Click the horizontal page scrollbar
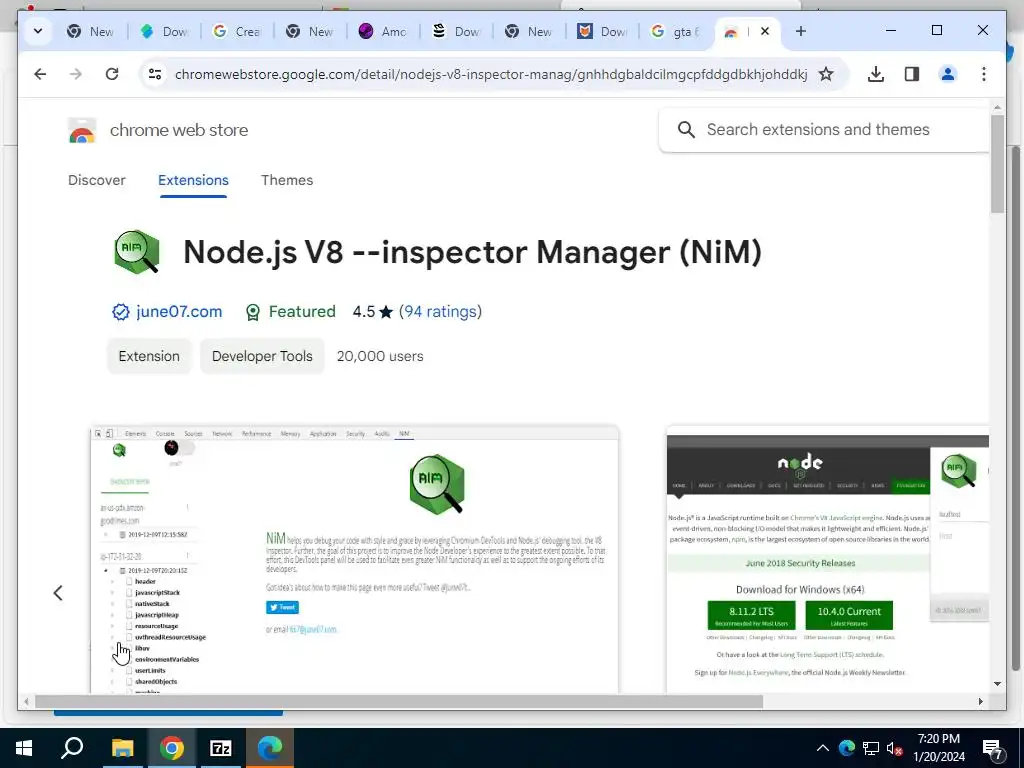Screen dimensions: 1024x768 (398, 701)
